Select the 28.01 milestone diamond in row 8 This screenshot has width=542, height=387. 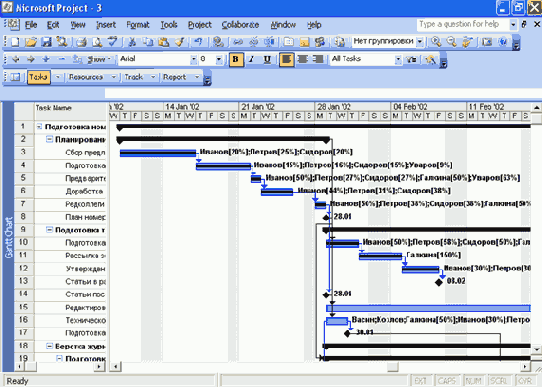click(x=326, y=217)
